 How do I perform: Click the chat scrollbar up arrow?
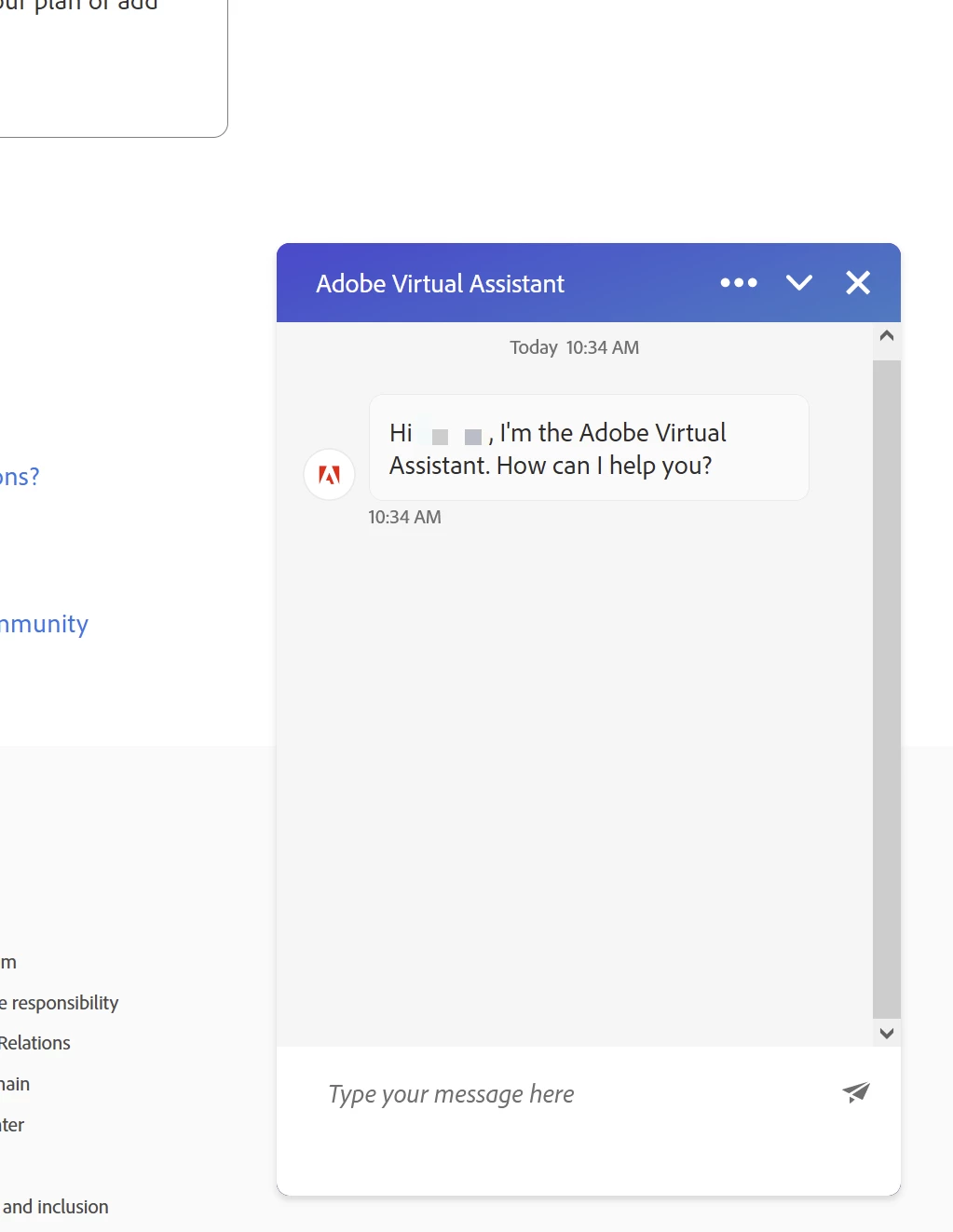pyautogui.click(x=887, y=336)
